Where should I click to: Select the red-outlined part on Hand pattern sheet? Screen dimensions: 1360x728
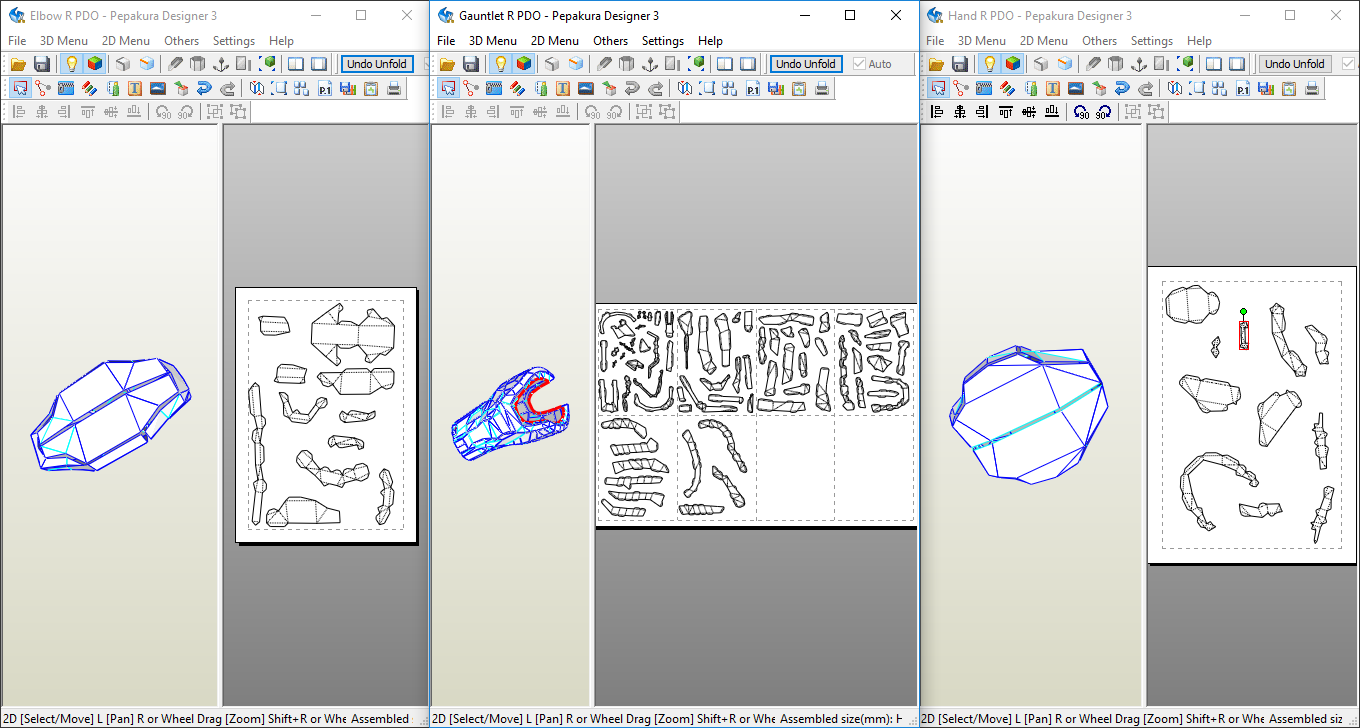tap(1244, 335)
